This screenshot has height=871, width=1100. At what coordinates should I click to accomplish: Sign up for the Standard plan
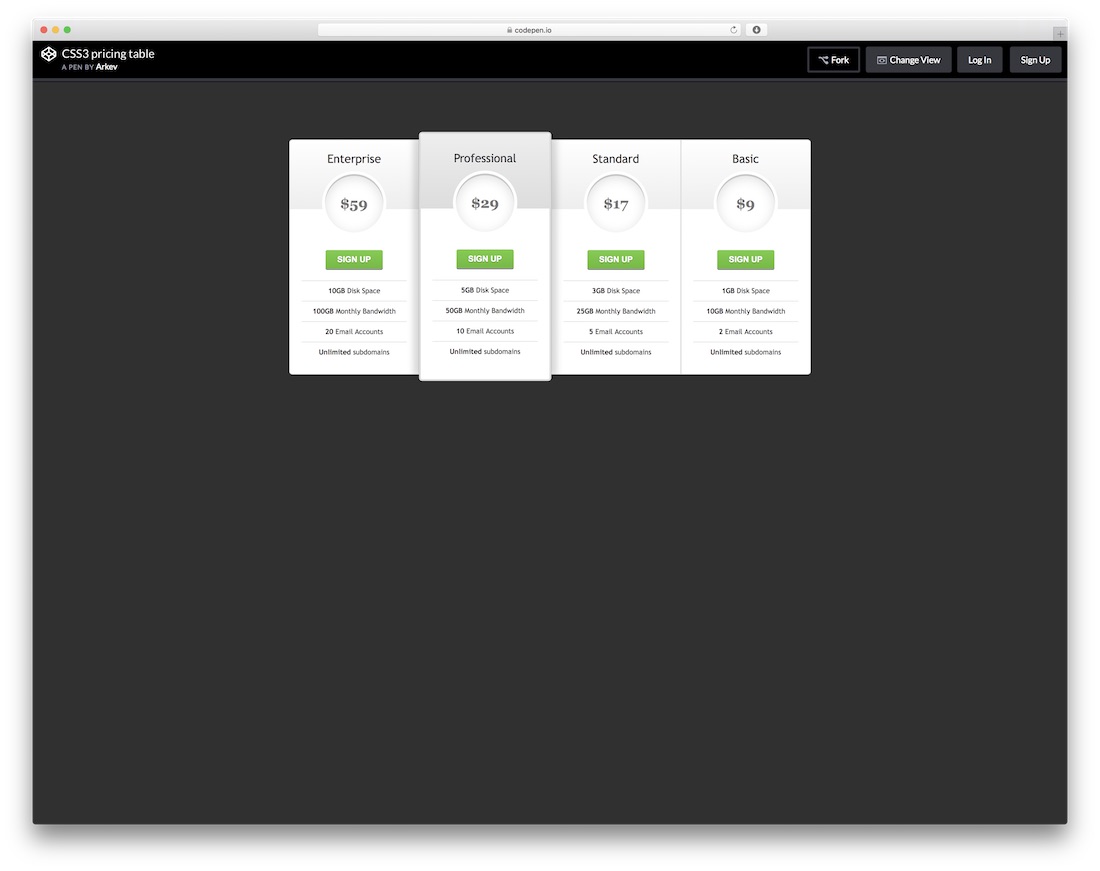616,259
